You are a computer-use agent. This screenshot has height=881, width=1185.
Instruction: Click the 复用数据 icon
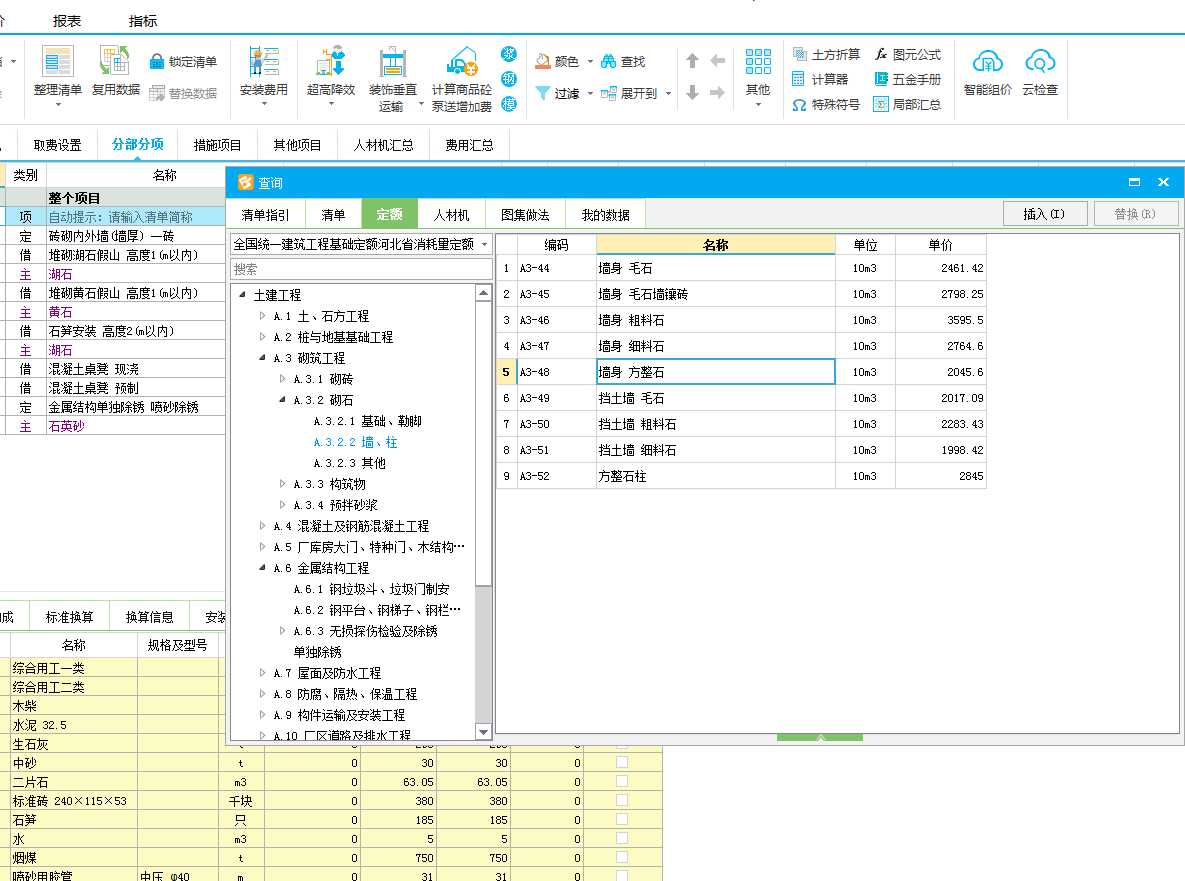(x=115, y=60)
